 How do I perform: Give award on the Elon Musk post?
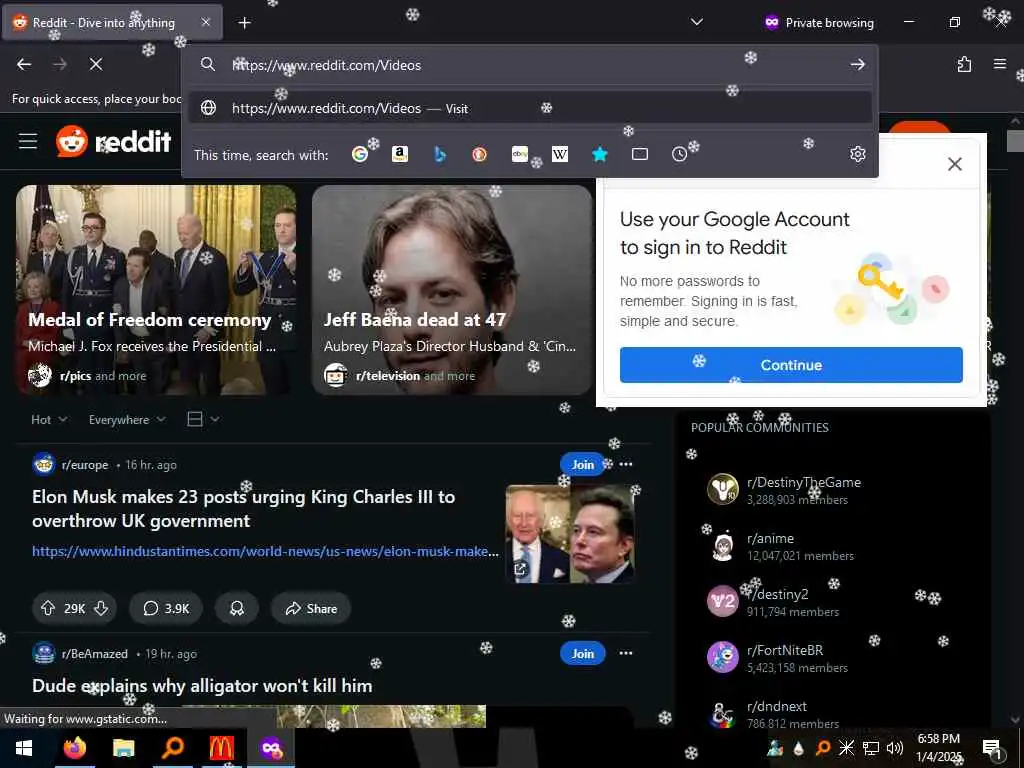pos(236,609)
